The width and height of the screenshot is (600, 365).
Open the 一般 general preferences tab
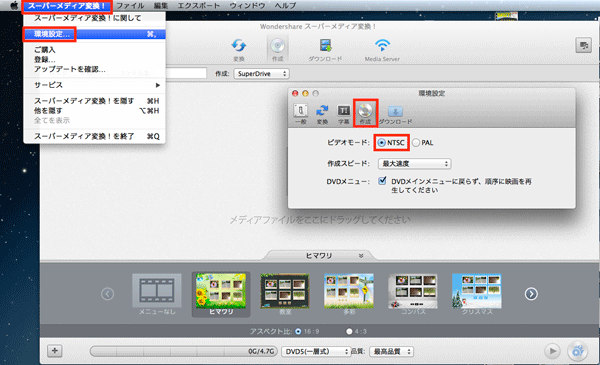pos(300,114)
